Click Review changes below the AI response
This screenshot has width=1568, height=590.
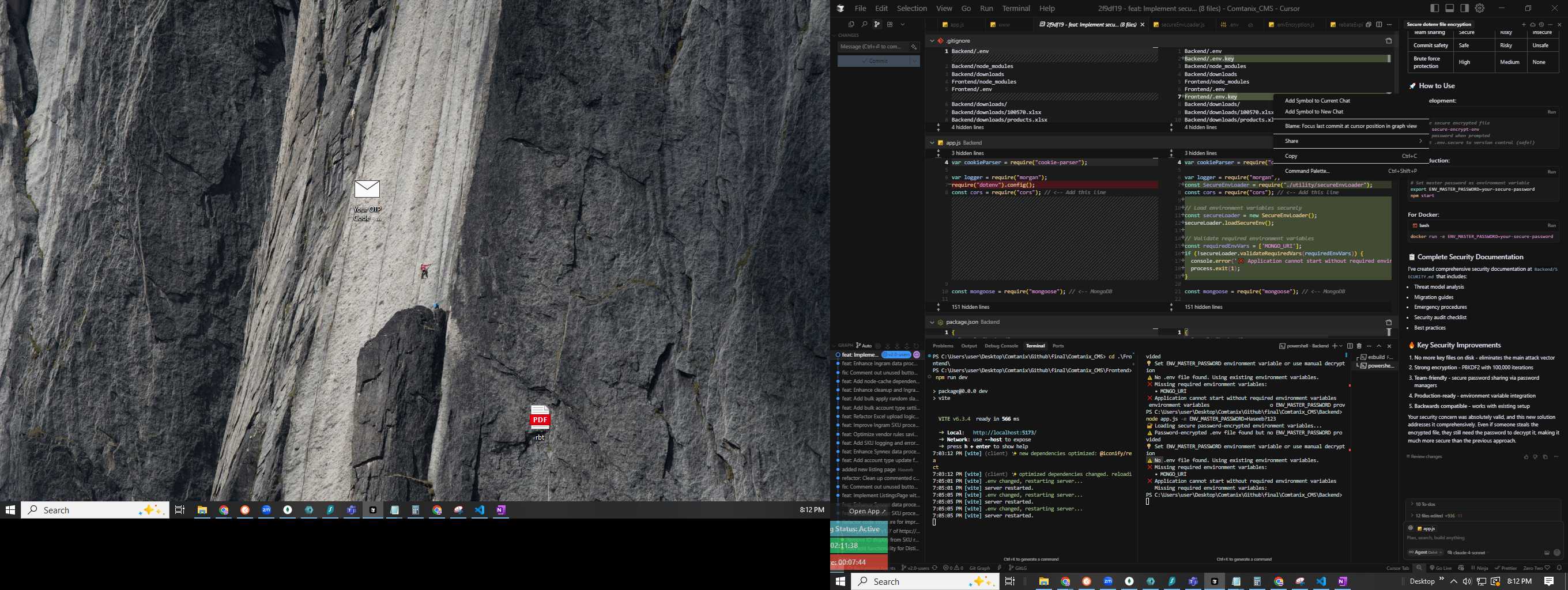1424,457
